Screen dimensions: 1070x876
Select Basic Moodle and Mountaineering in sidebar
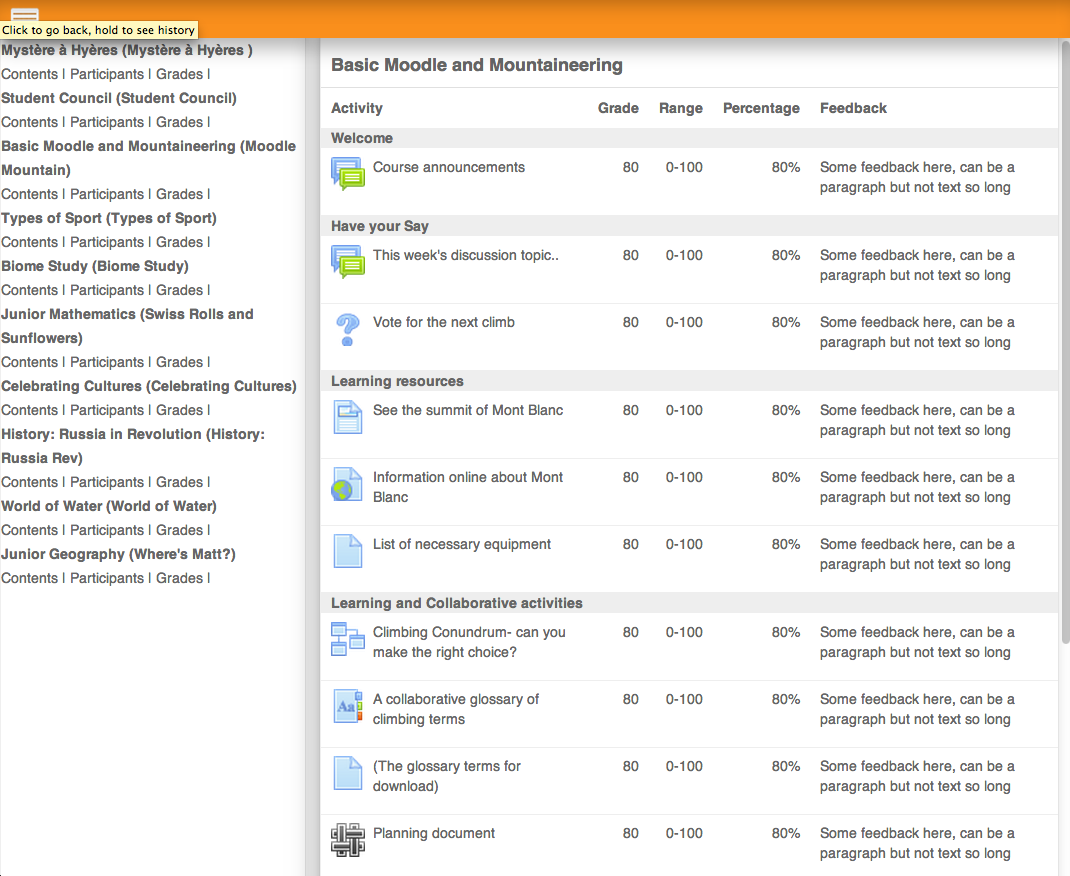tap(148, 158)
